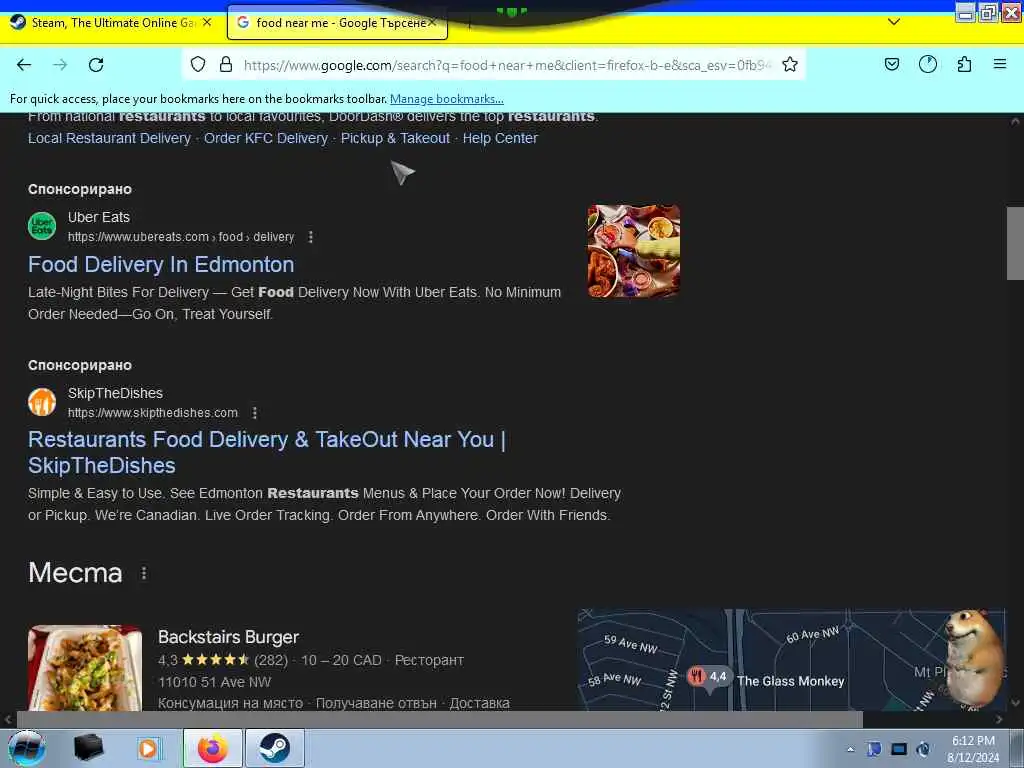Open Pickup & Takeout link
1024x768 pixels.
pyautogui.click(x=395, y=138)
